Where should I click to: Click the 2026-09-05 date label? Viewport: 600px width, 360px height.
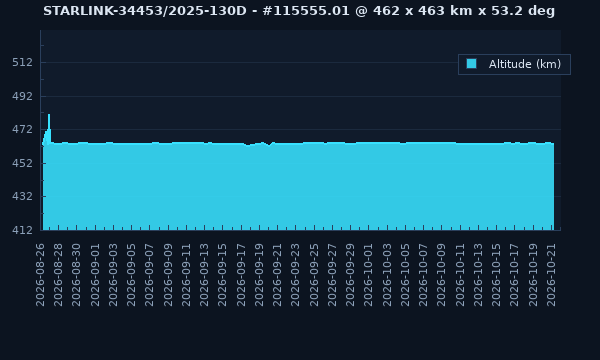click(x=131, y=275)
